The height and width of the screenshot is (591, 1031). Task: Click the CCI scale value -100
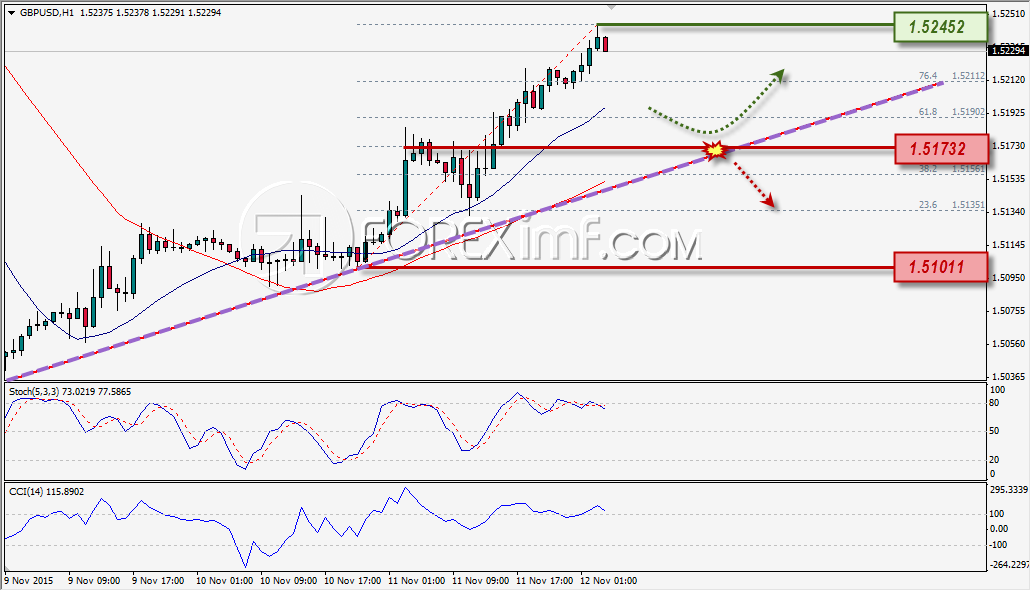click(998, 544)
